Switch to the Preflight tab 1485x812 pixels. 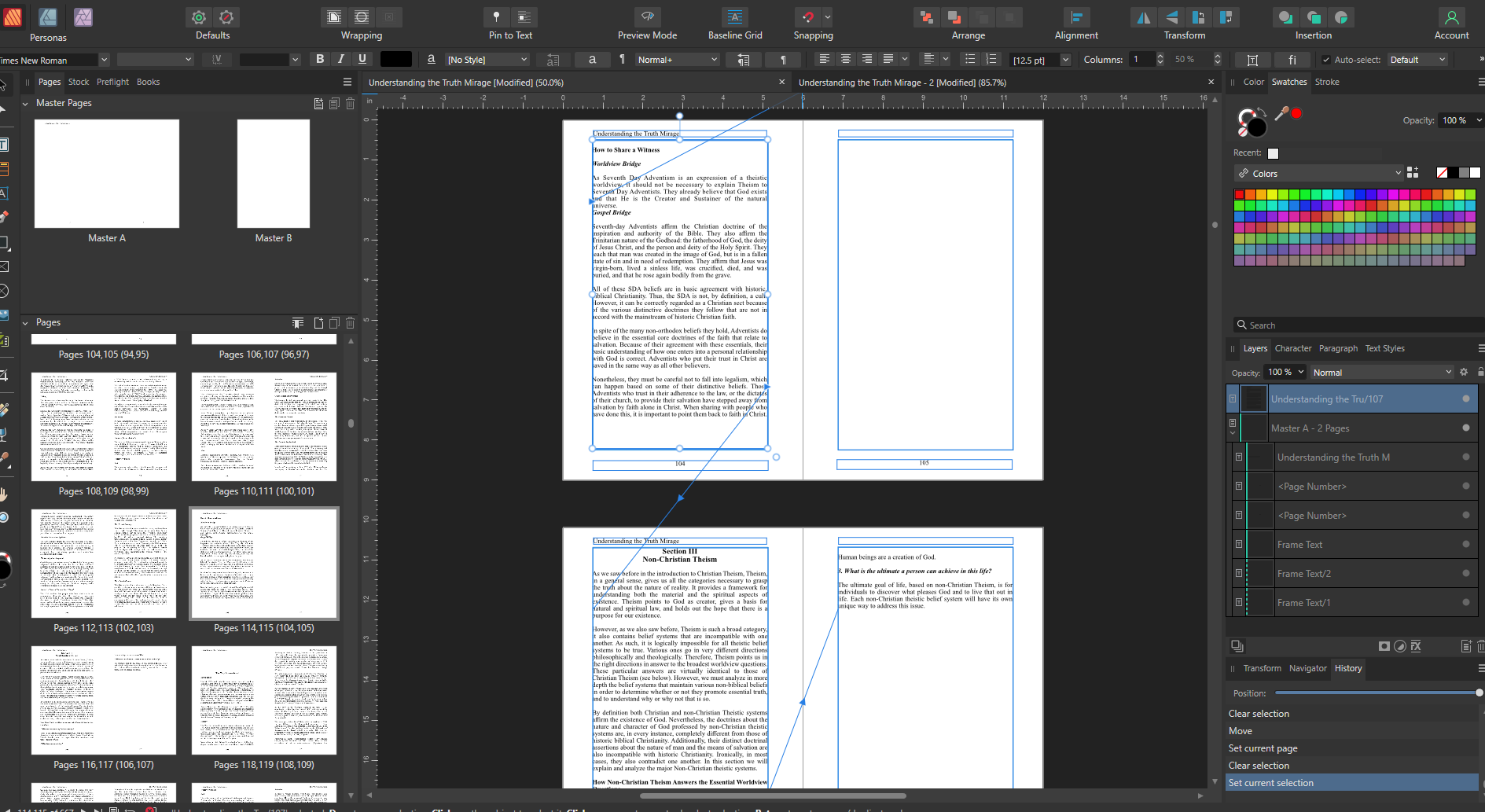tap(112, 82)
